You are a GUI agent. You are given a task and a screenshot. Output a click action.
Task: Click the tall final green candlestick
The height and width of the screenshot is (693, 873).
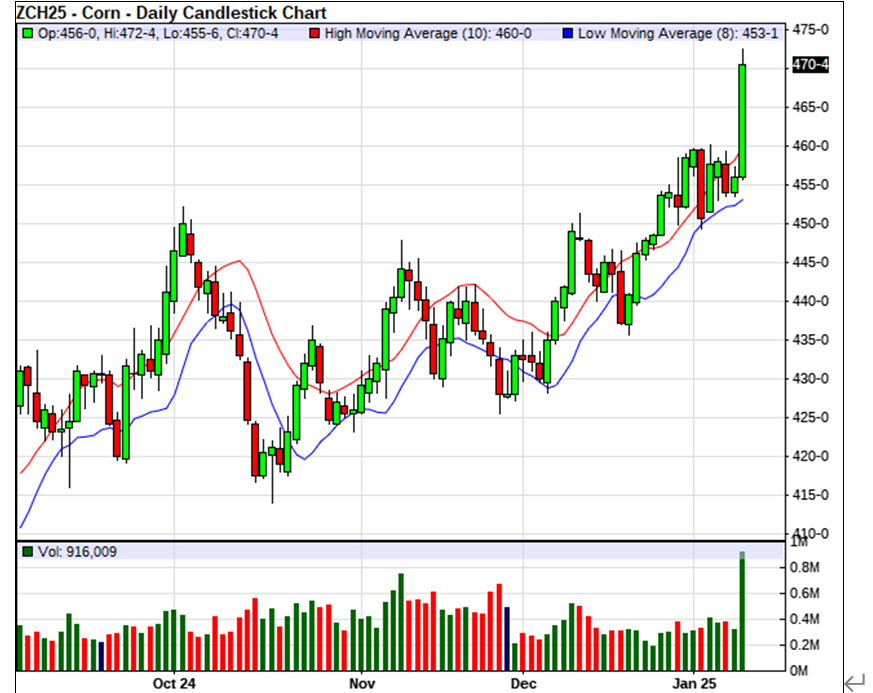click(743, 120)
